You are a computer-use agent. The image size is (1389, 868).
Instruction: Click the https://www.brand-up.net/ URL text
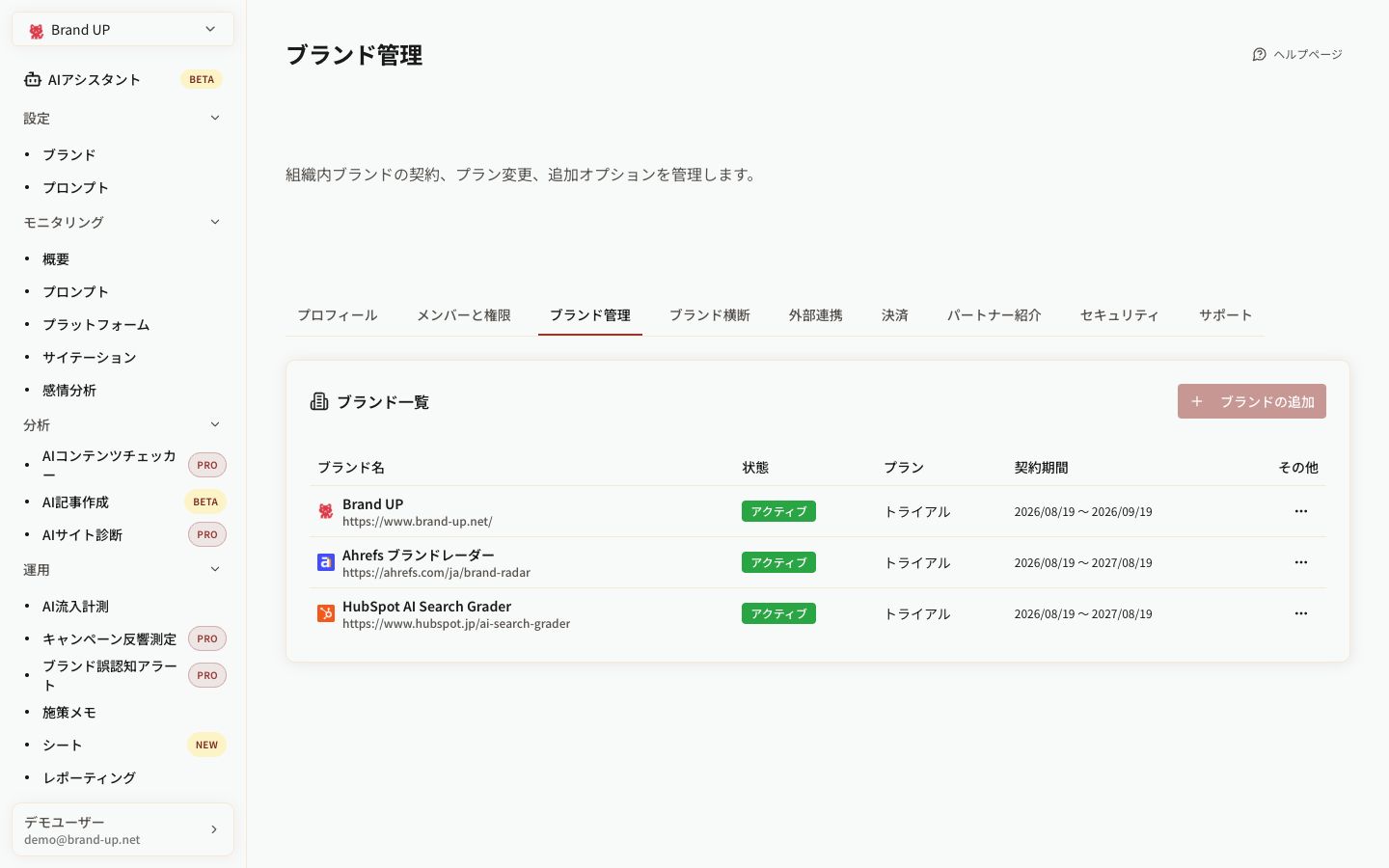(418, 521)
